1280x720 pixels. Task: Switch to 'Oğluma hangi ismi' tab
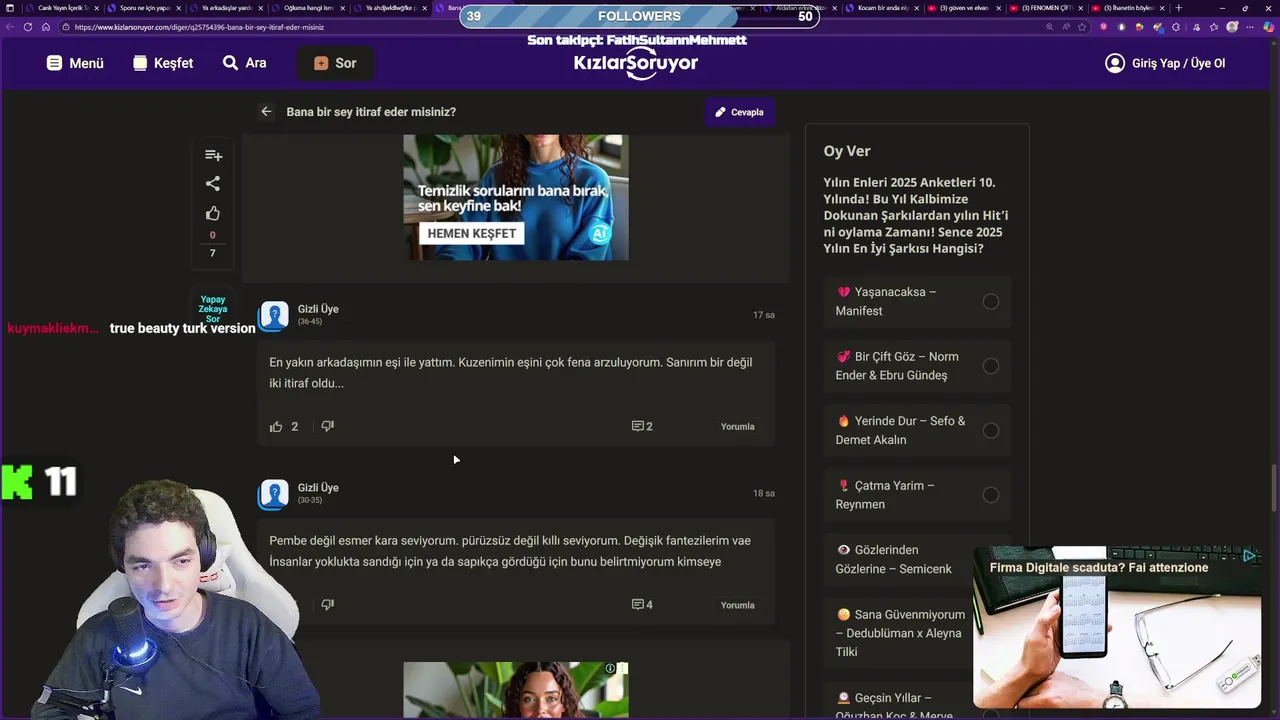[x=309, y=8]
